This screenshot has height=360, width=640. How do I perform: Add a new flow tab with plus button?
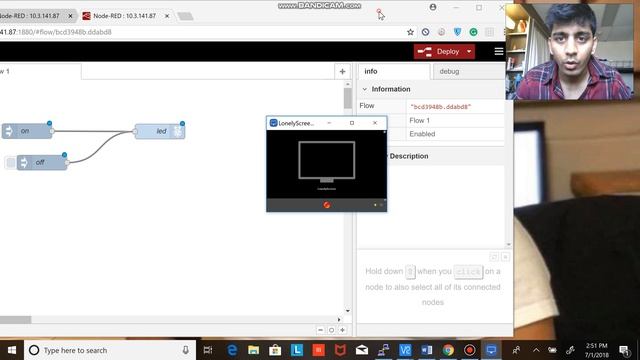click(342, 71)
